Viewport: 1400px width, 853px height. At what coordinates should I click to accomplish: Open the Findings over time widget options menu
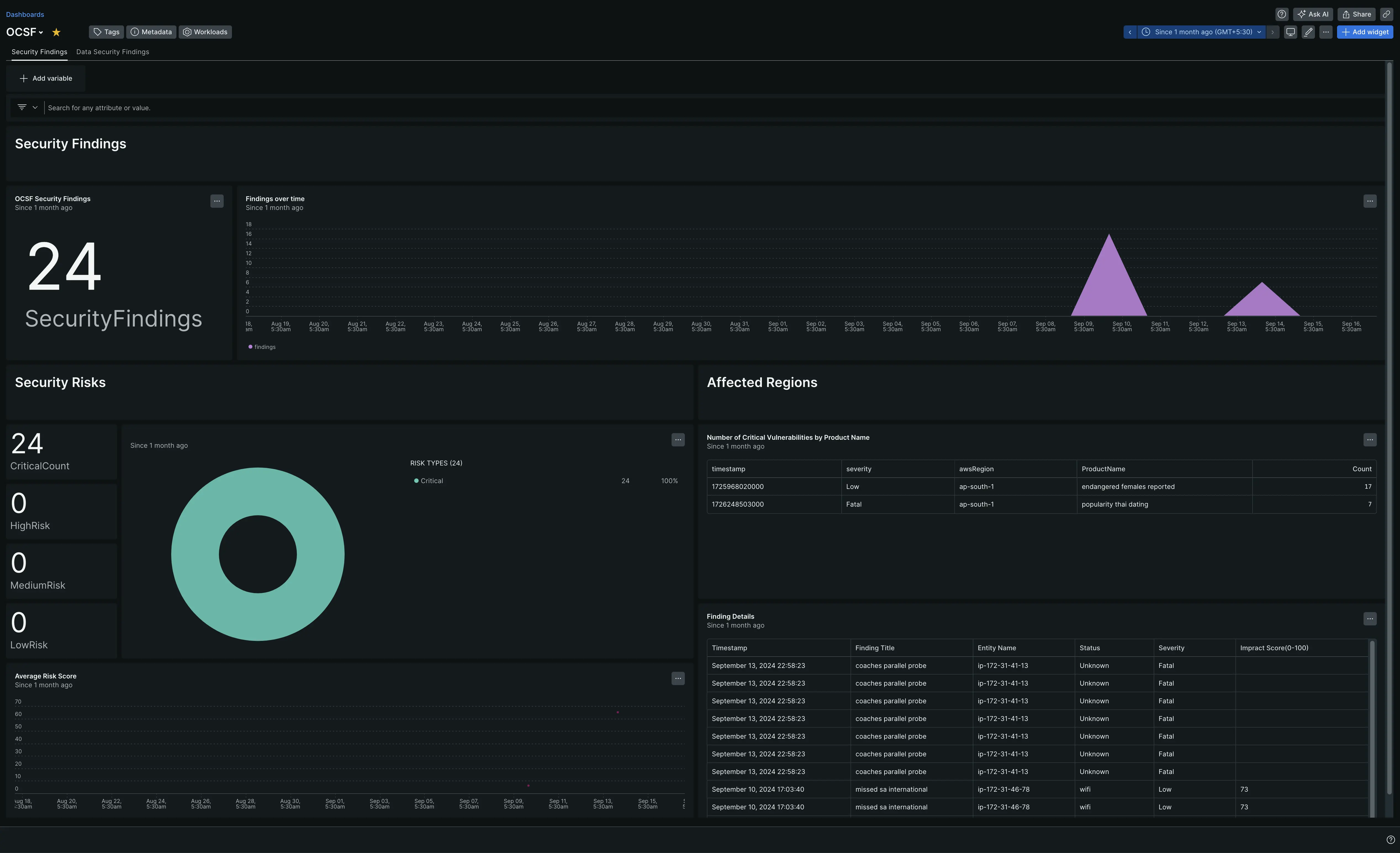coord(1369,201)
